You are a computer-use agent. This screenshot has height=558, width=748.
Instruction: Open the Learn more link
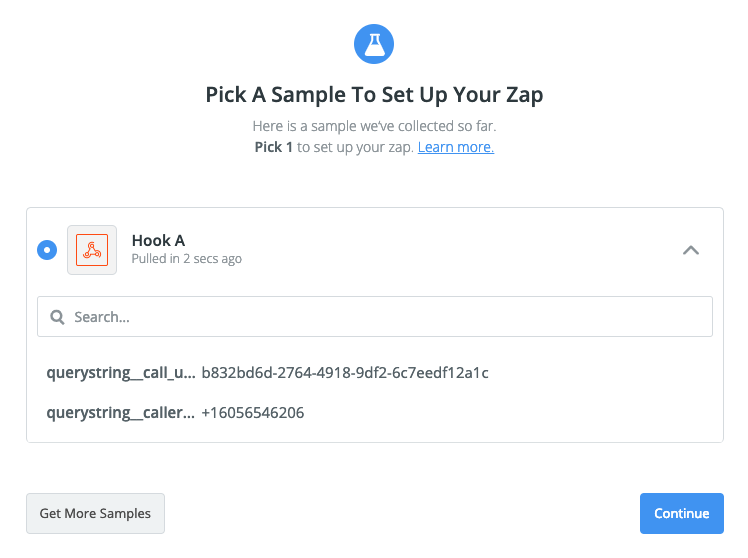point(456,147)
